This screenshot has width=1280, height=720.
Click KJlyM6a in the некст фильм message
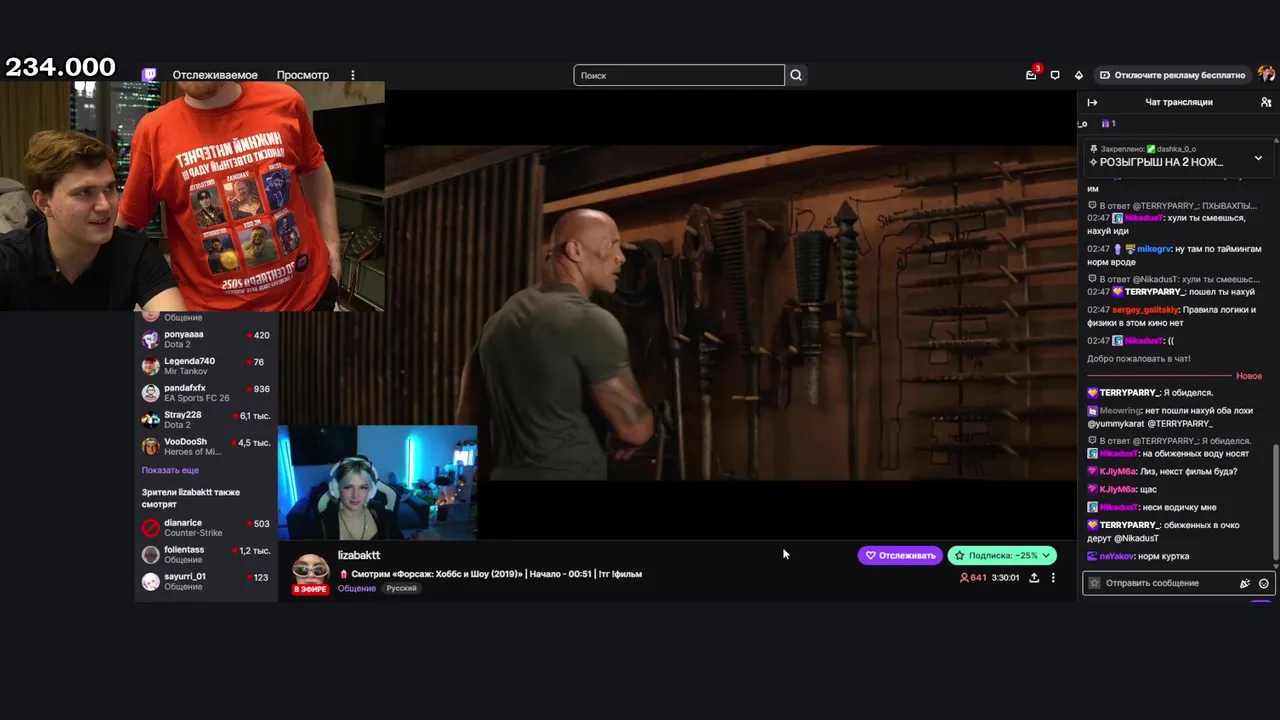point(1117,471)
